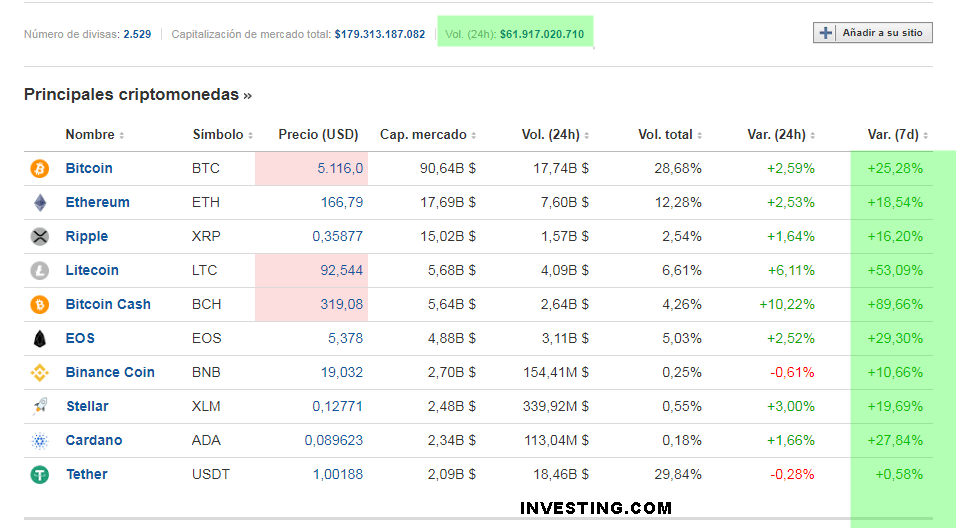Viewport: 956px width, 528px height.
Task: Sort by Var. (7d) column header
Action: point(897,135)
